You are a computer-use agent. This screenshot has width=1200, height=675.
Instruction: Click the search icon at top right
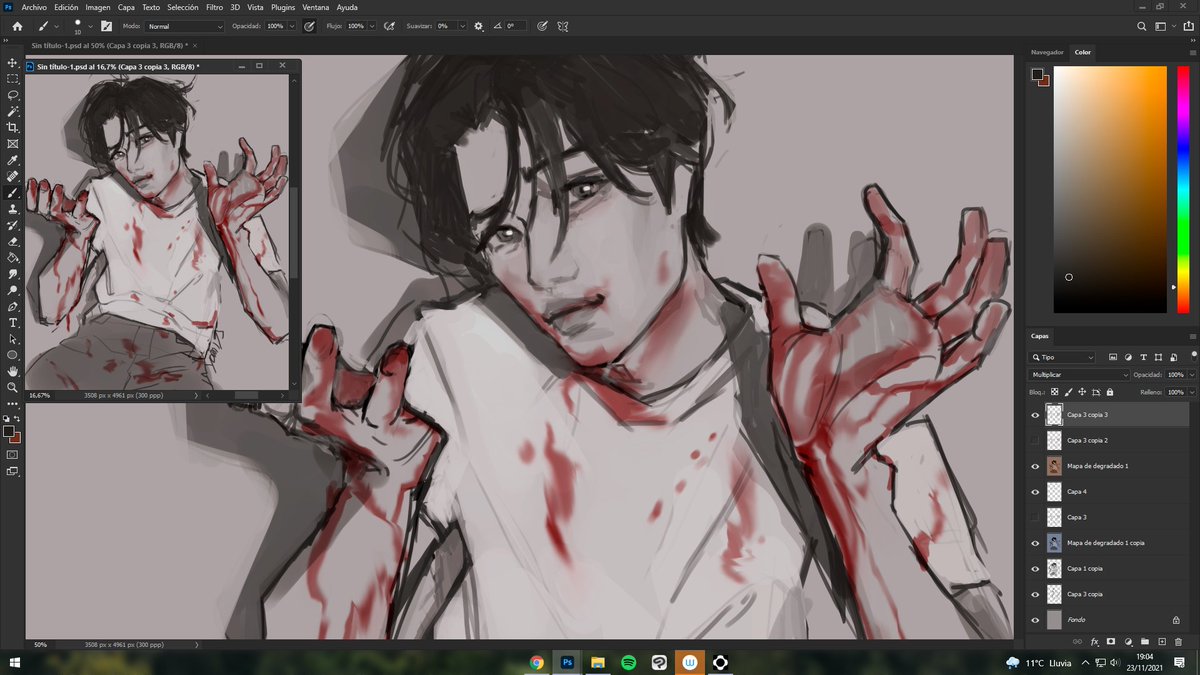pyautogui.click(x=1142, y=26)
